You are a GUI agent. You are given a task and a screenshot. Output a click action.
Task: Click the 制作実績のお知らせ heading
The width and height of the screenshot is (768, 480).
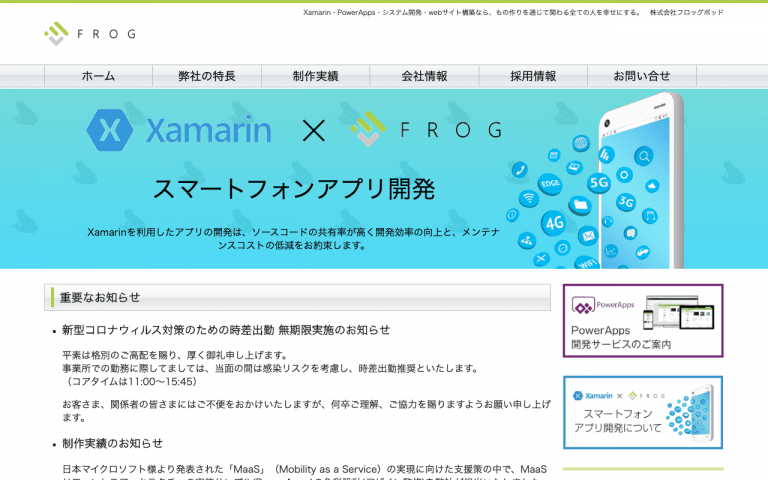pyautogui.click(x=112, y=443)
